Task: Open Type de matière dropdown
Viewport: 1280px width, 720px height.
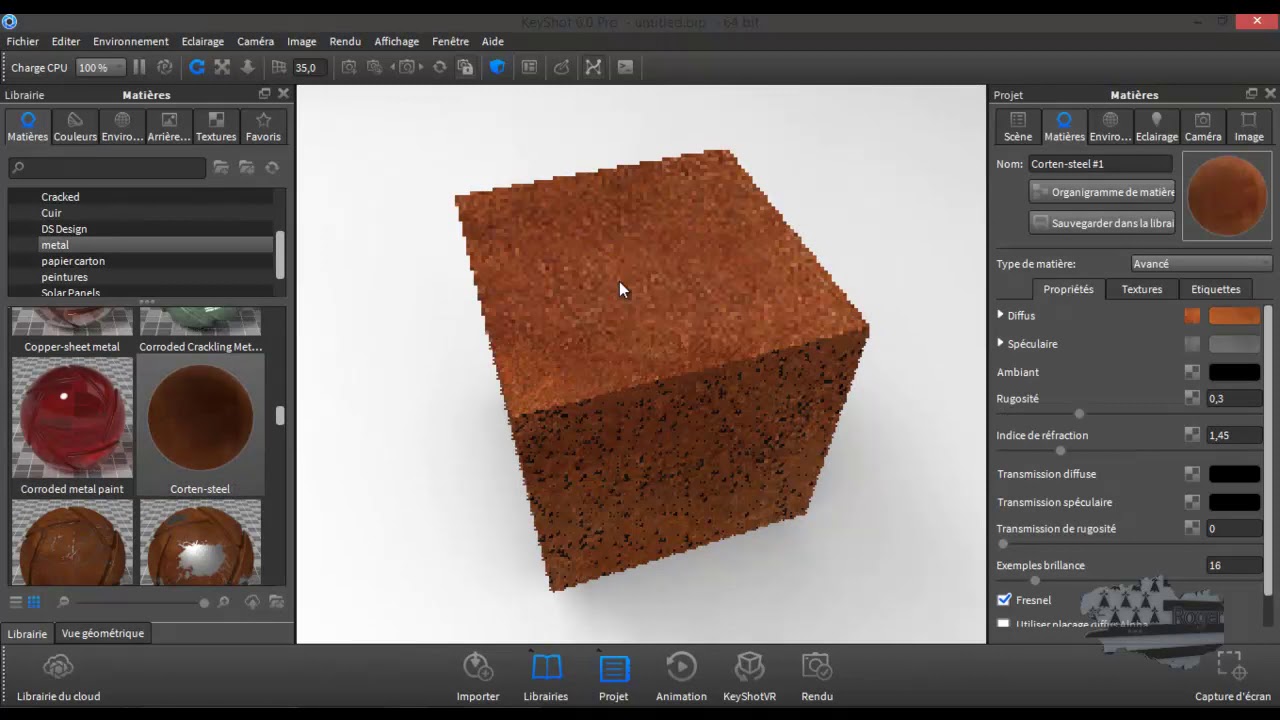Action: [x=1201, y=264]
